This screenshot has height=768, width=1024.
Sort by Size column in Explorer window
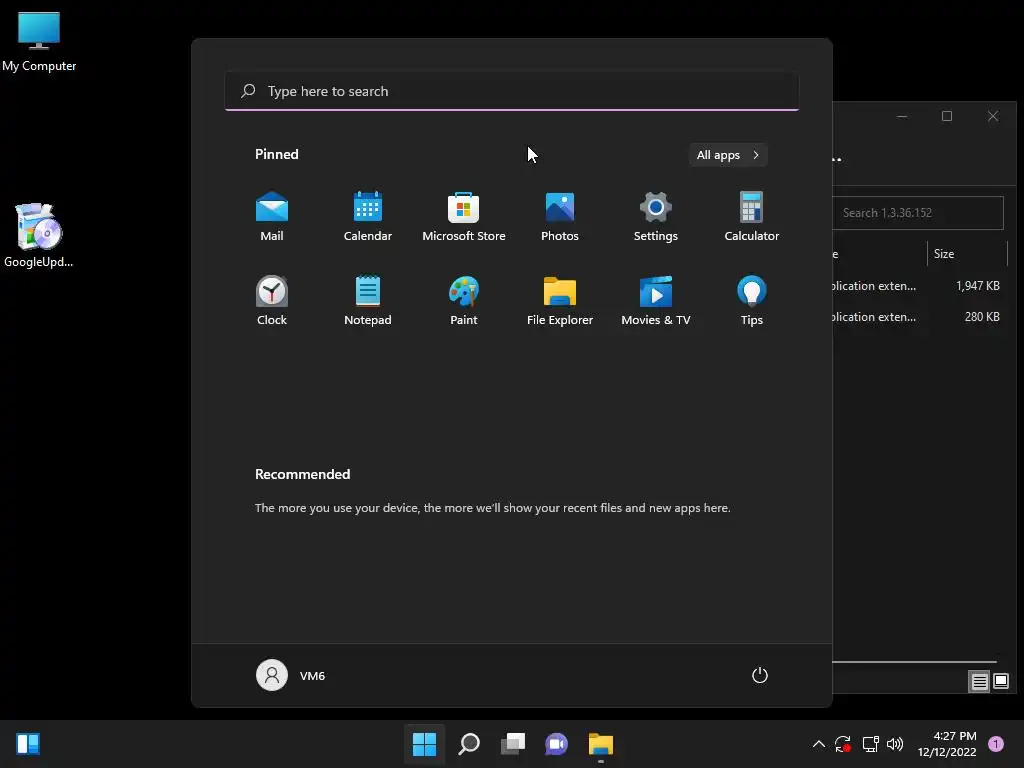click(x=967, y=254)
